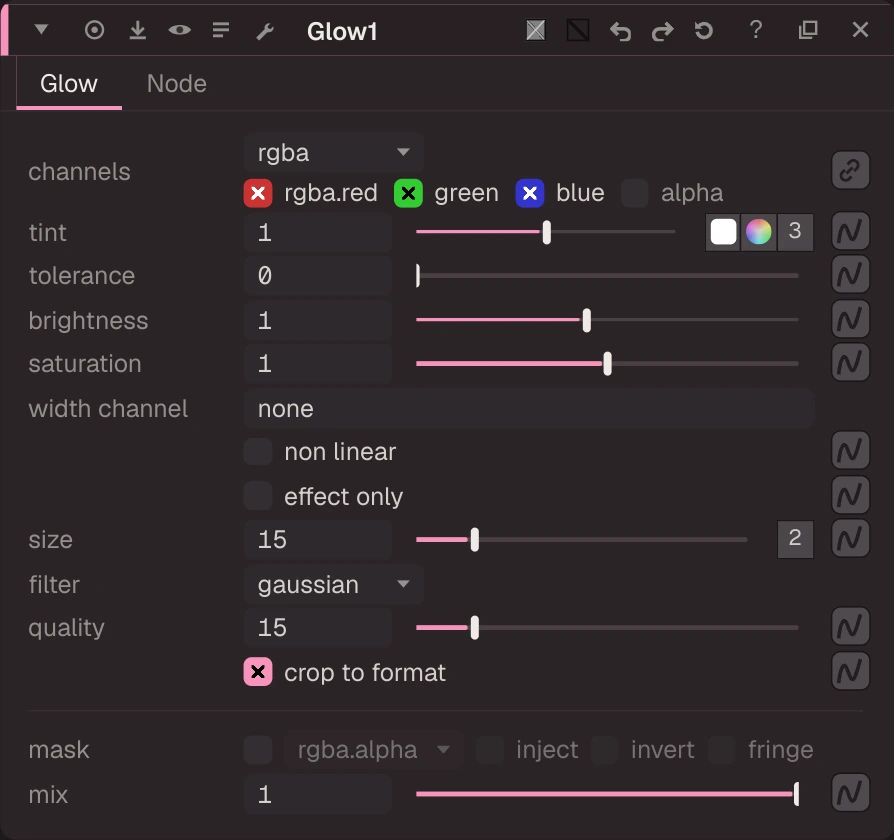Click the saturation slider handle

click(608, 363)
